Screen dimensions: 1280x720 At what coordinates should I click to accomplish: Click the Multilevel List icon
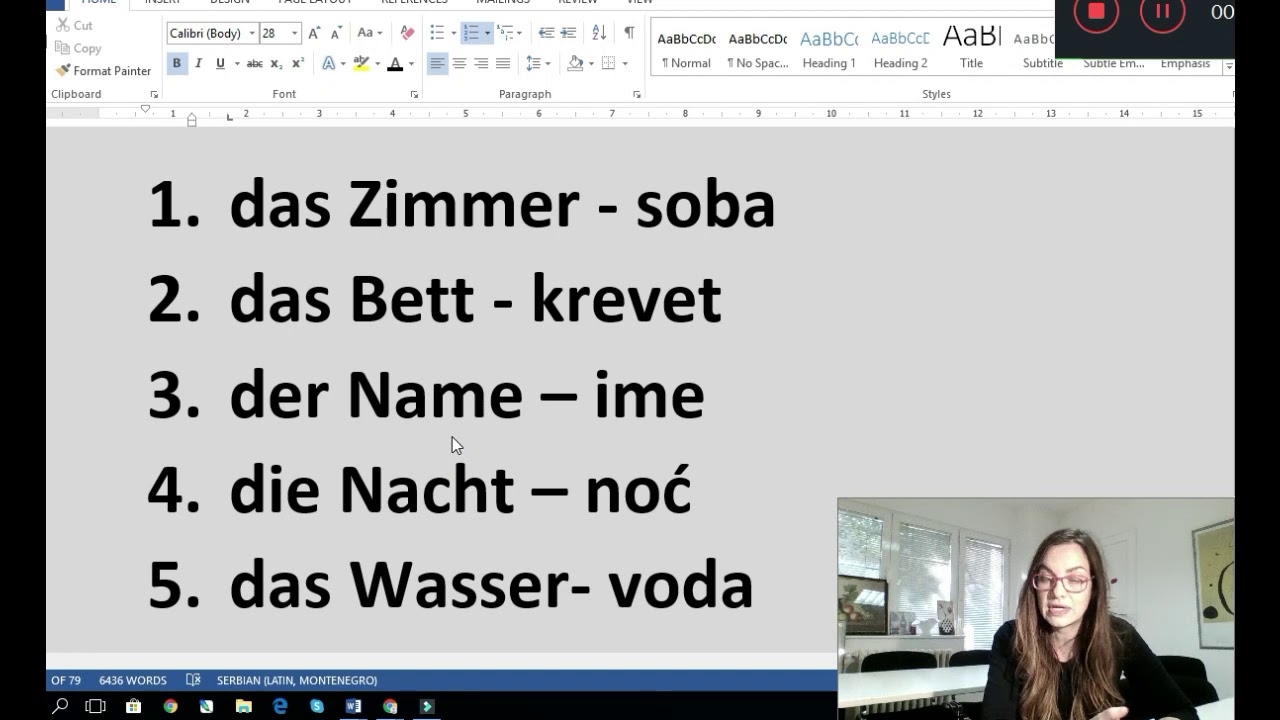(505, 33)
